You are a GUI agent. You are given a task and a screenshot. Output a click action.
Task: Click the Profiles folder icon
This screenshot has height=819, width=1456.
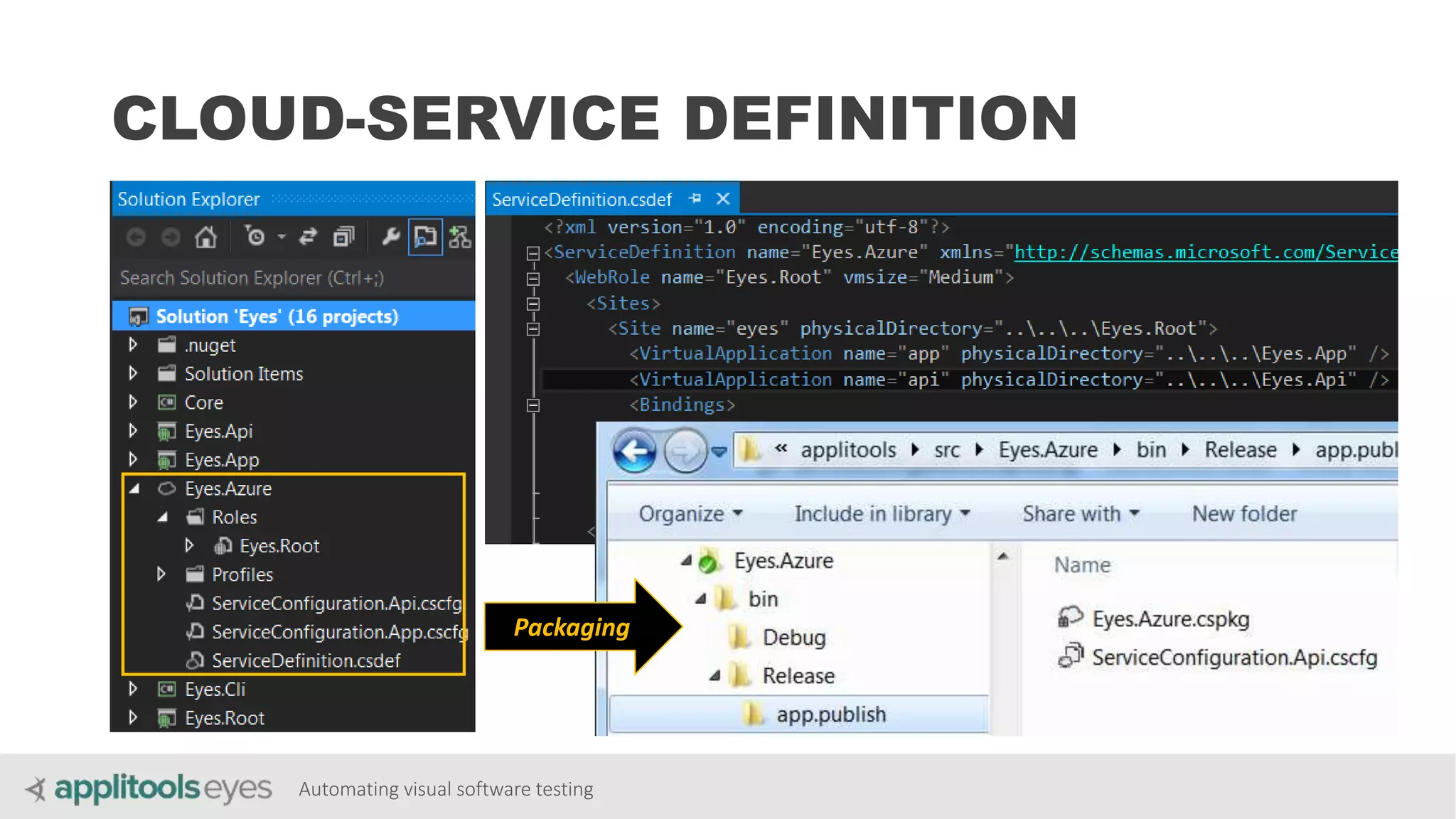(x=195, y=574)
